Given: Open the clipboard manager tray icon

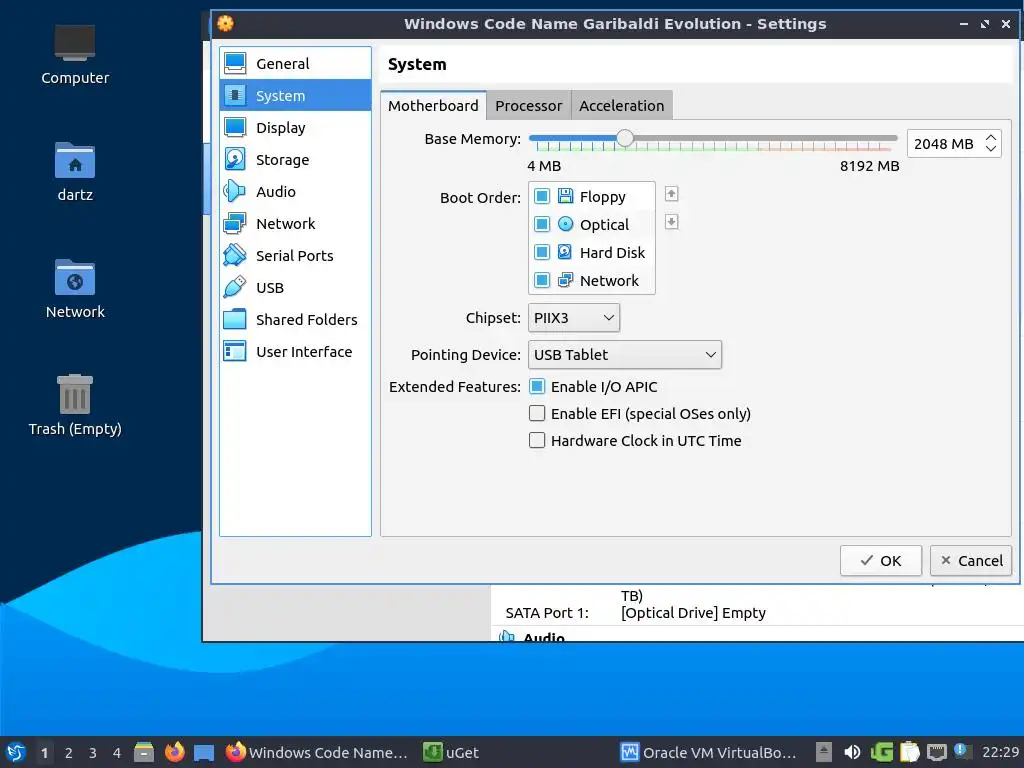Looking at the screenshot, I should (x=909, y=752).
